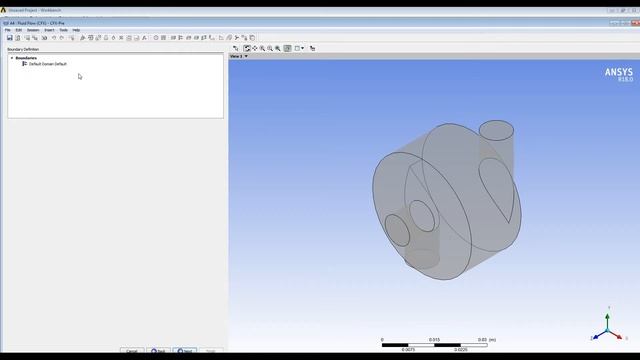The width and height of the screenshot is (640, 360).
Task: Open the viewport layout dropdown arrow
Action: [302, 48]
